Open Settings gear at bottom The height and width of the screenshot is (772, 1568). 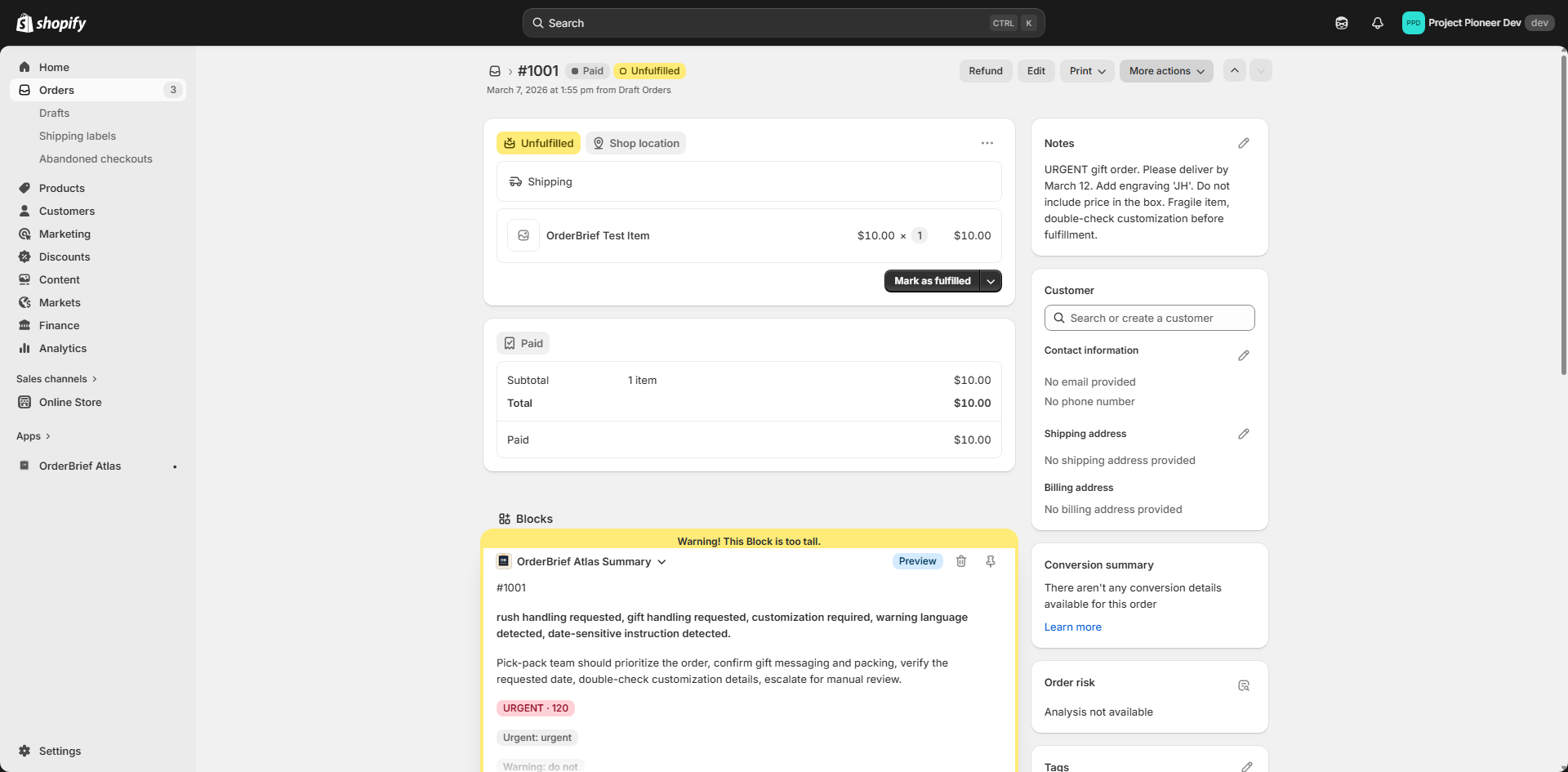click(24, 751)
